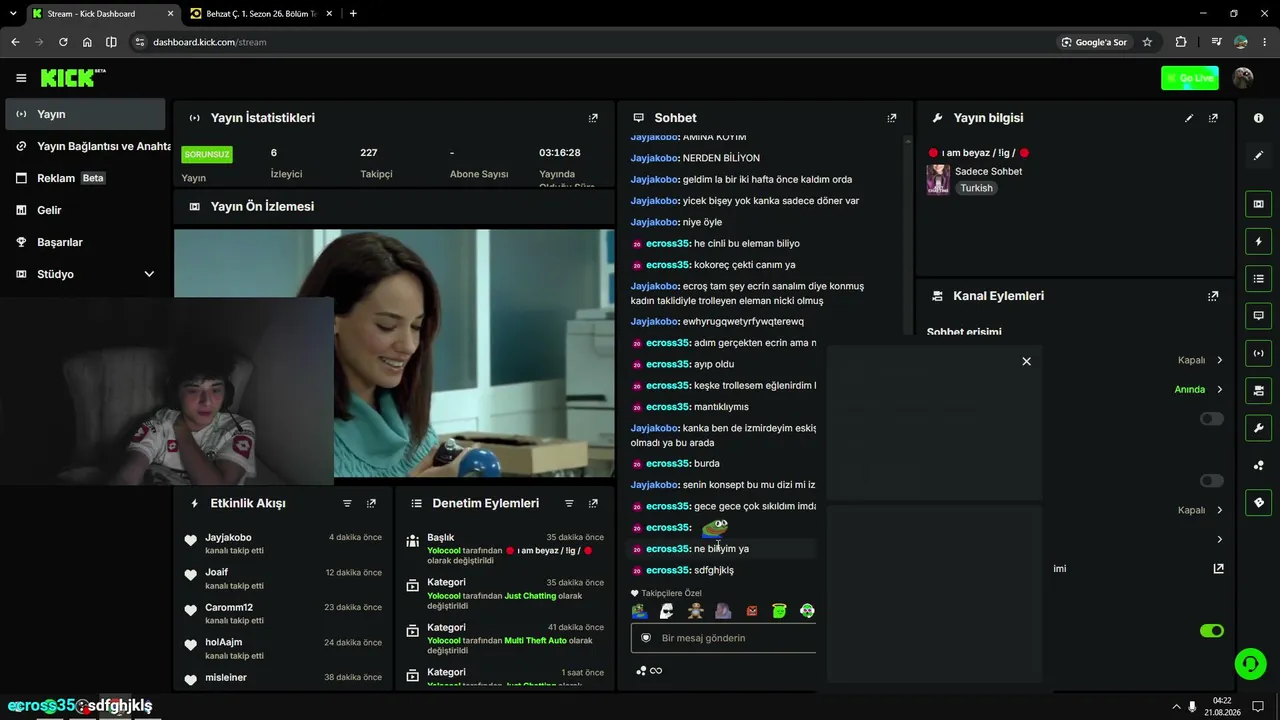Edit stream info with Yayın bilgisi pencil
Viewport: 1280px width, 720px height.
(1189, 118)
